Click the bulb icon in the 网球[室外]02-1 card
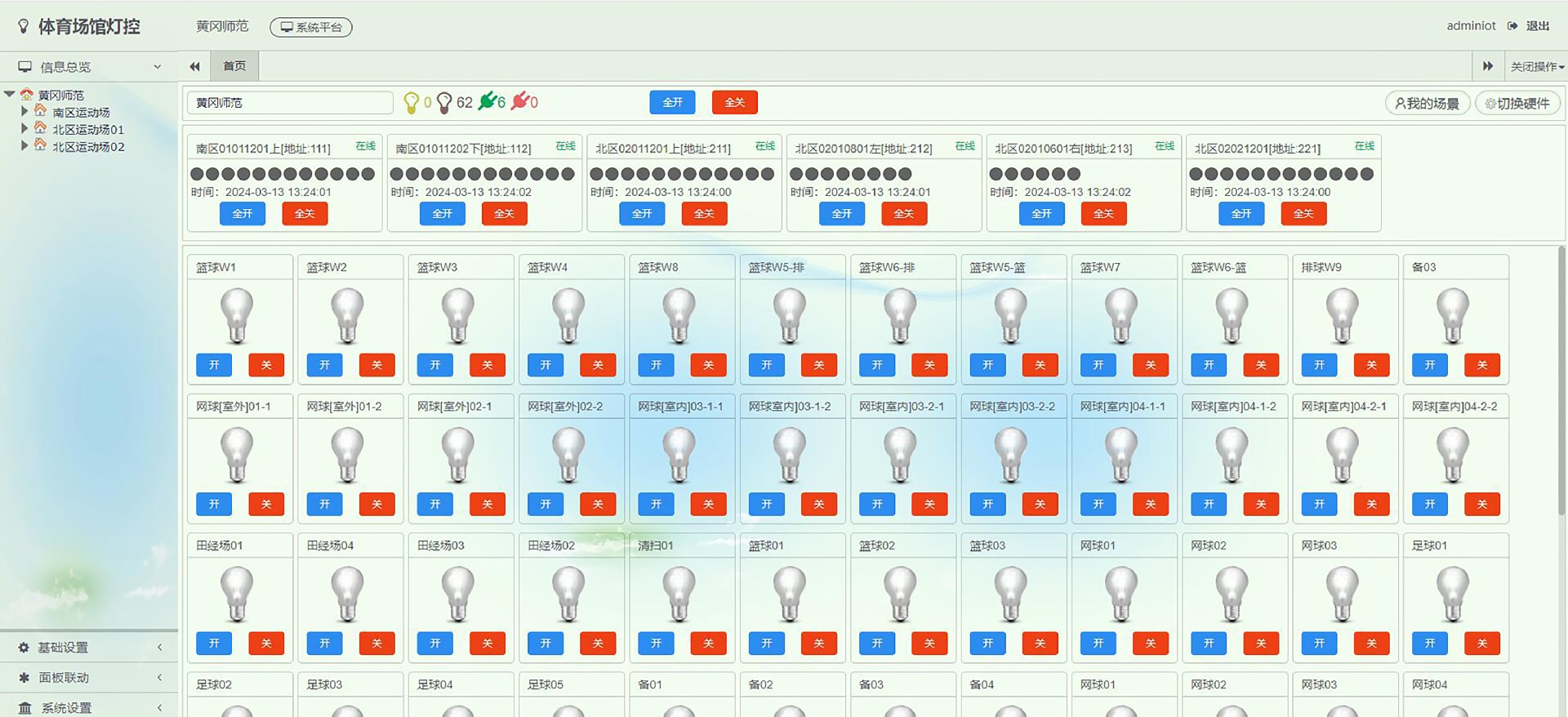This screenshot has height=717, width=1568. pos(457,454)
